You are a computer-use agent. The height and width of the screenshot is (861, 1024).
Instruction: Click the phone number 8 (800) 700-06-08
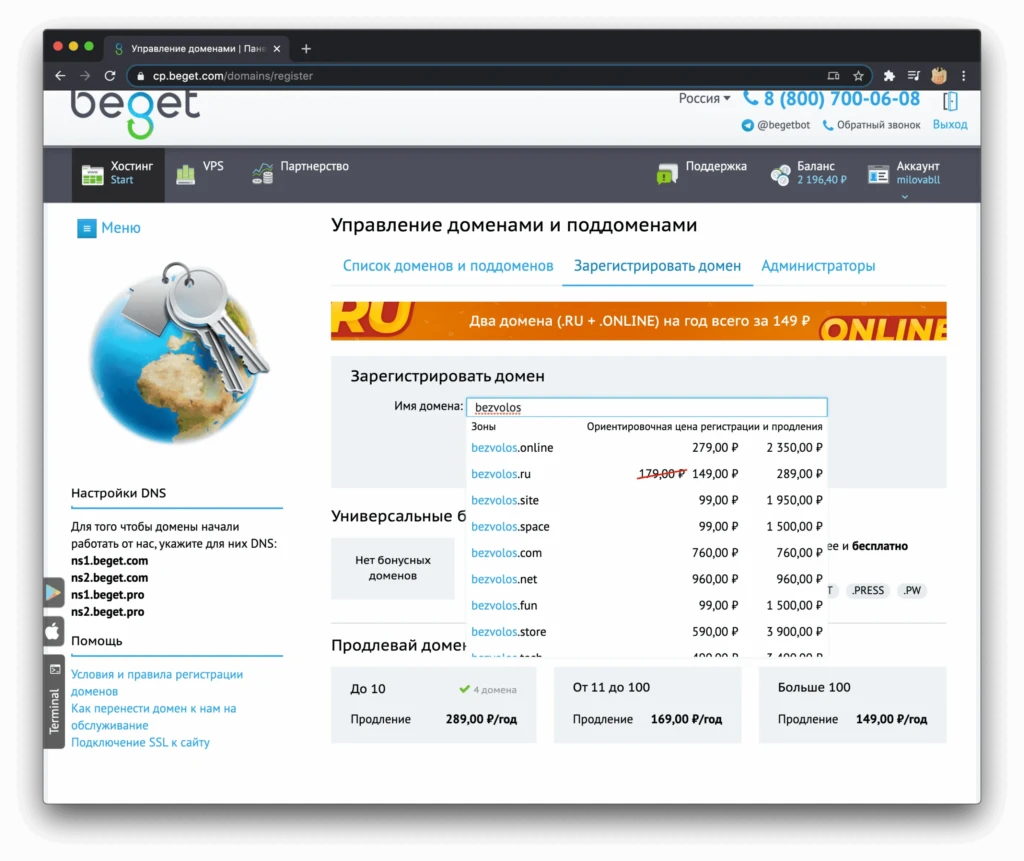pos(832,99)
